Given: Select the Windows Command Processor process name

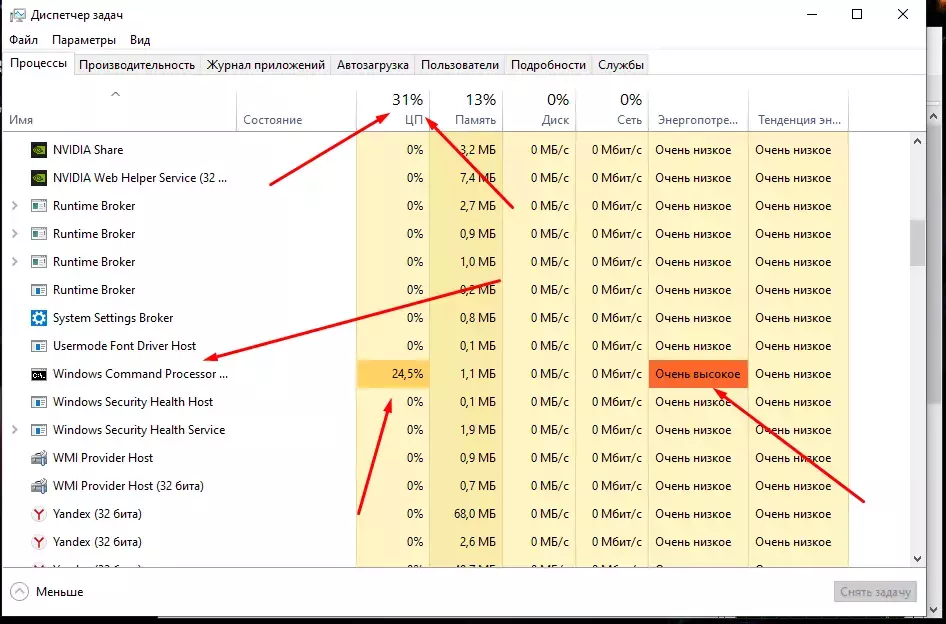Looking at the screenshot, I should 141,374.
